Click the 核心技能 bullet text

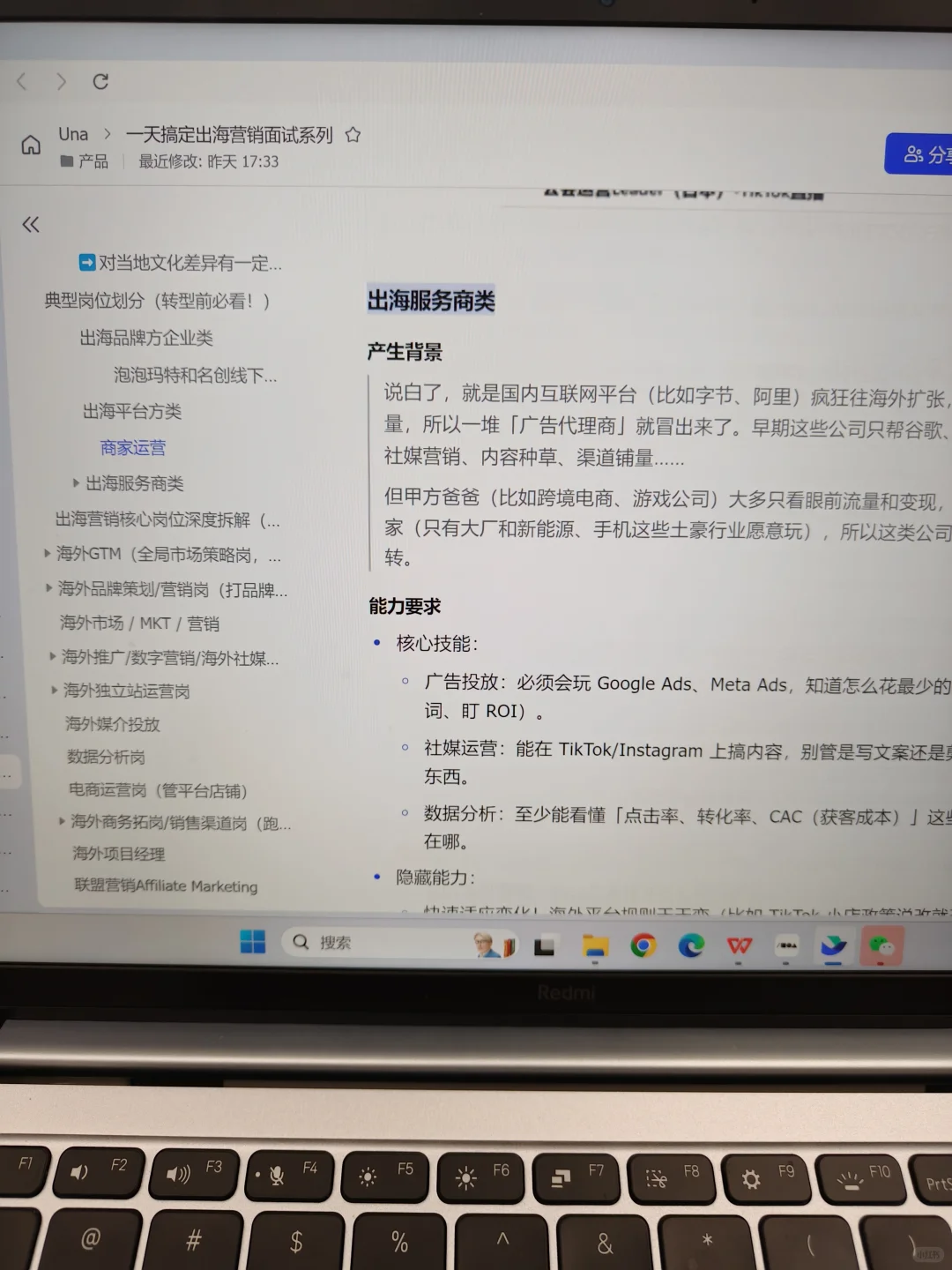pyautogui.click(x=437, y=644)
